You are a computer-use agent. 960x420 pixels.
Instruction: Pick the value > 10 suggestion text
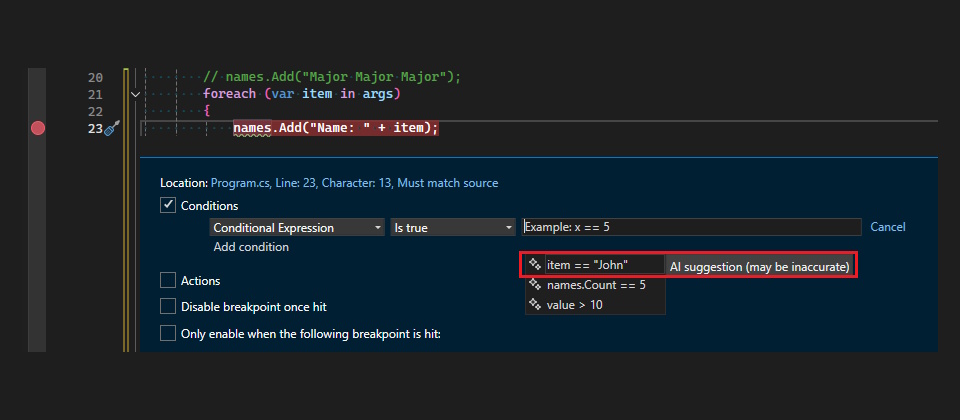[x=574, y=304]
